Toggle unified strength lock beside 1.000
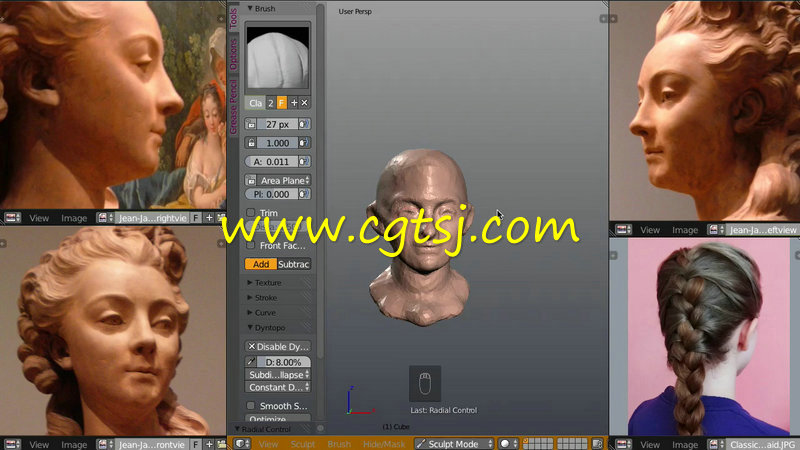 251,143
